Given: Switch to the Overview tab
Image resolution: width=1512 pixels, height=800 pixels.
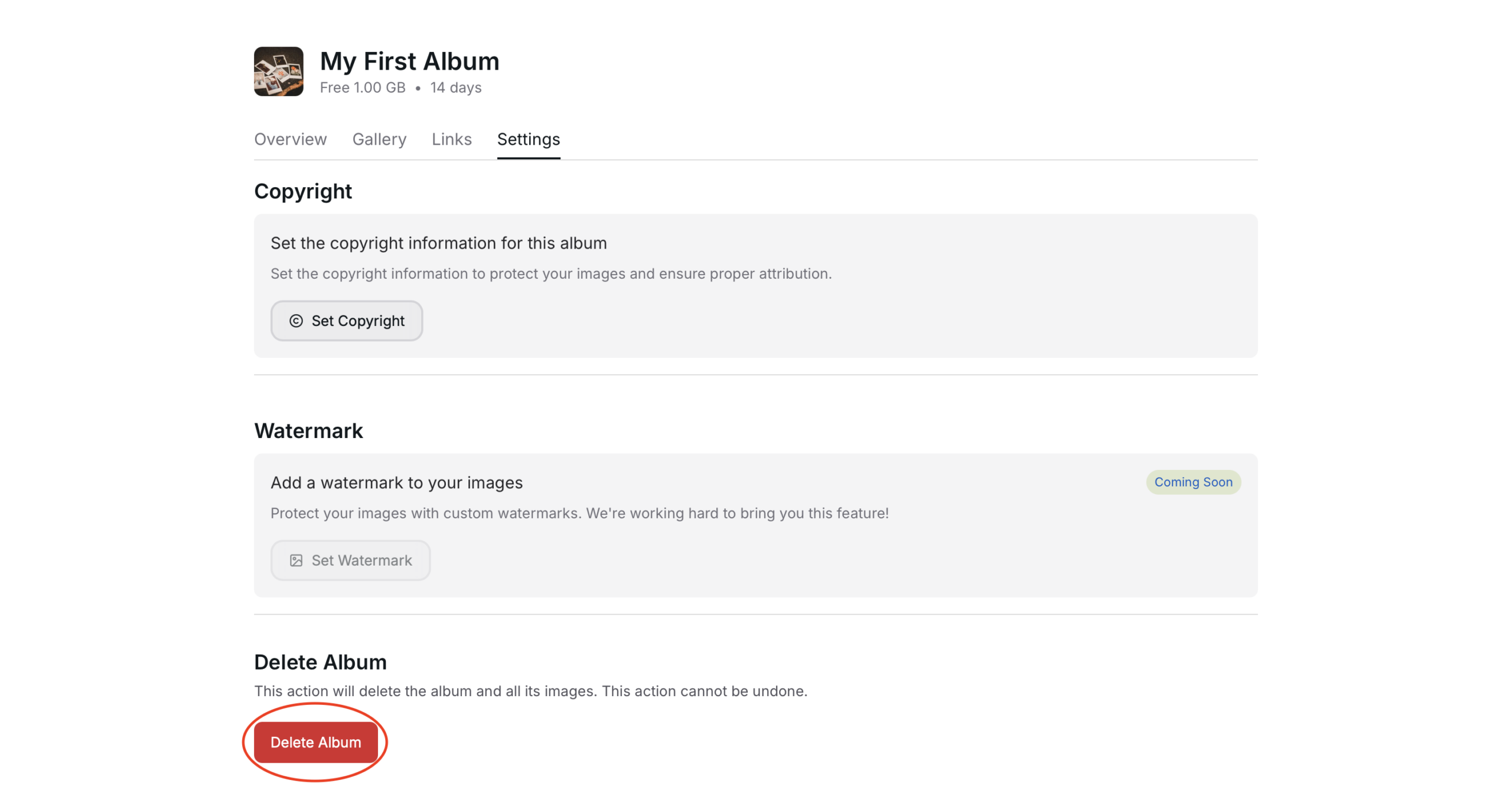Looking at the screenshot, I should (x=290, y=139).
